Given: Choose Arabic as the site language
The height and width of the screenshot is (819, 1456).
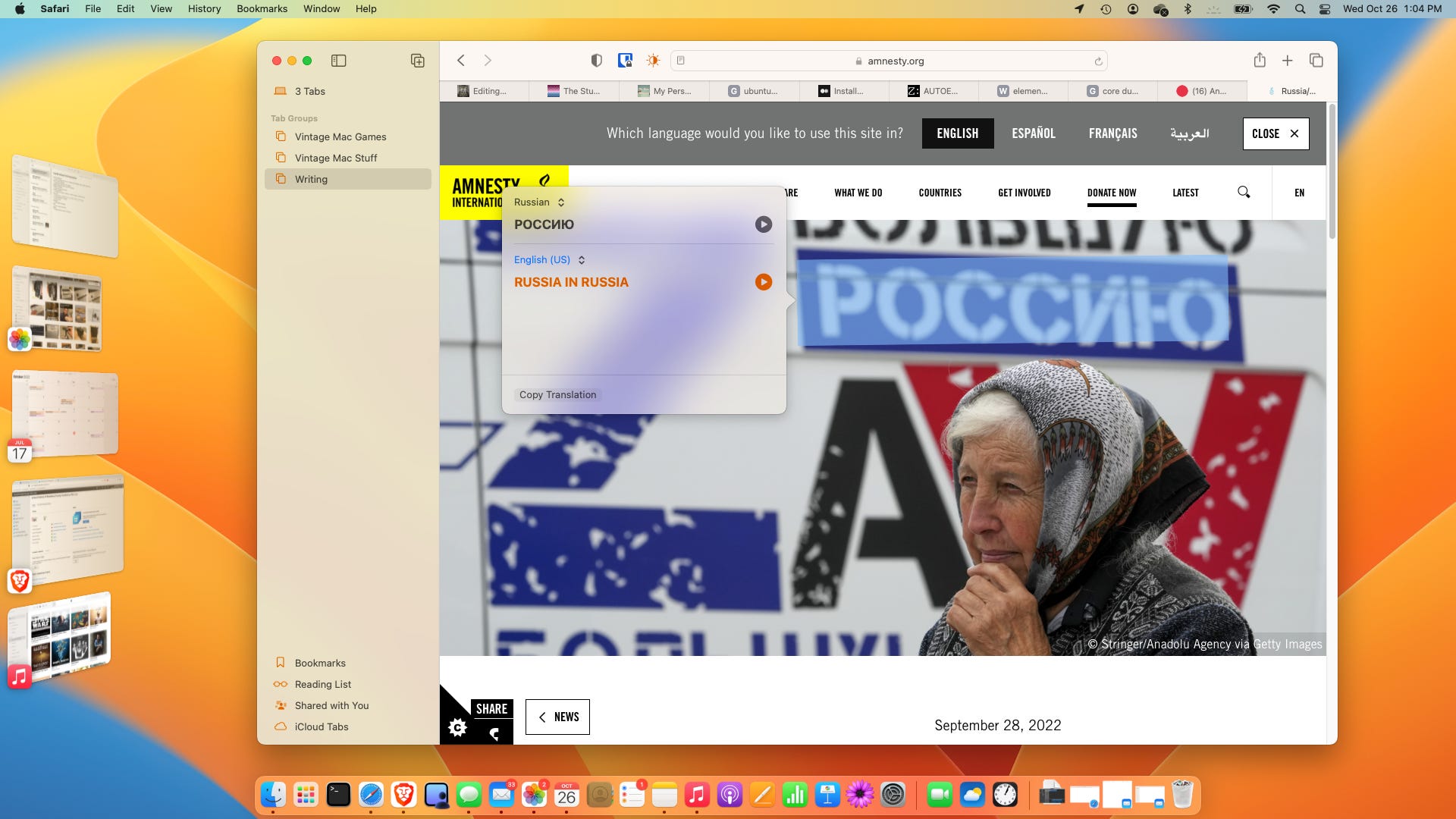Looking at the screenshot, I should click(1189, 133).
